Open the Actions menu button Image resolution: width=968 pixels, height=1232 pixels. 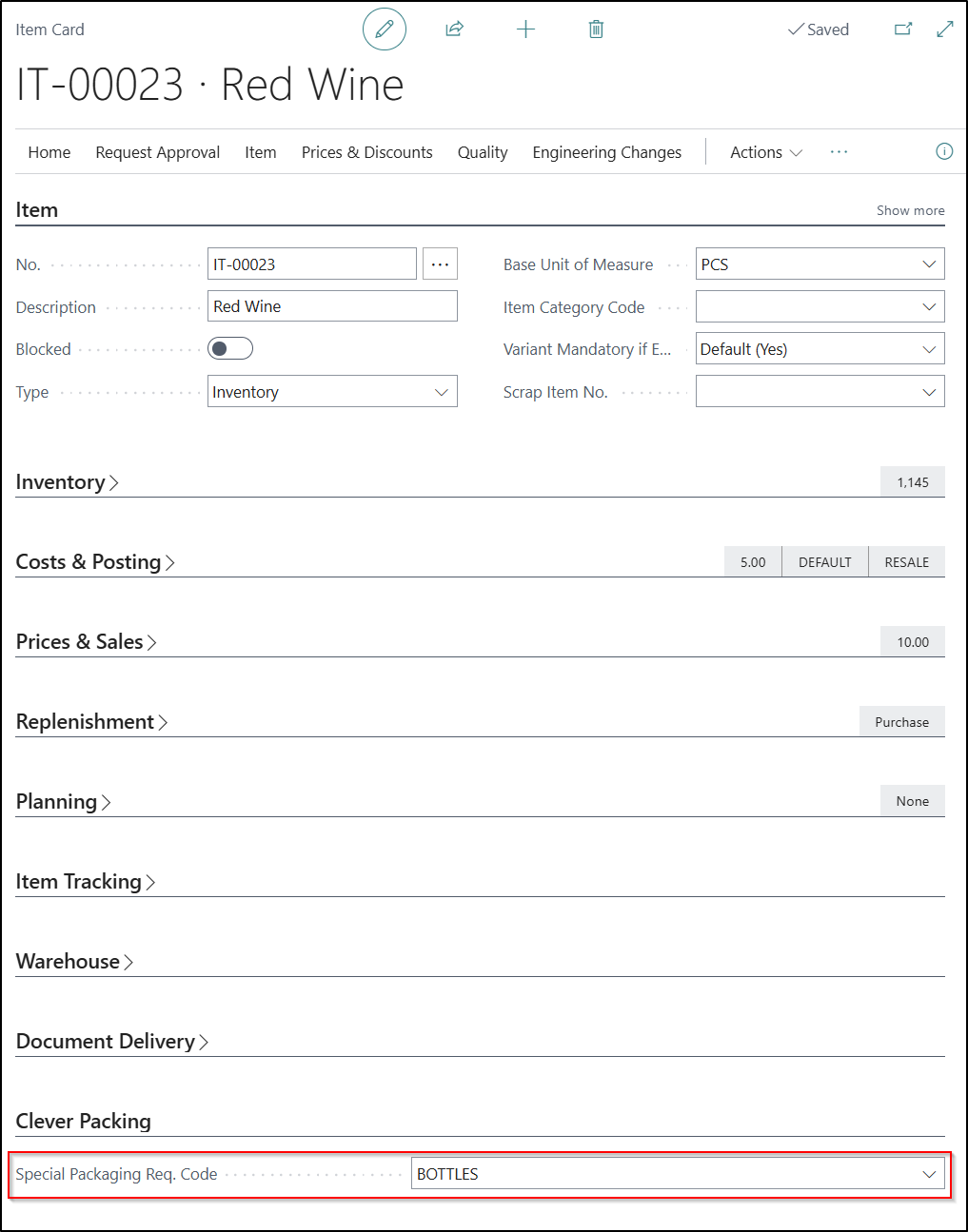click(x=765, y=152)
